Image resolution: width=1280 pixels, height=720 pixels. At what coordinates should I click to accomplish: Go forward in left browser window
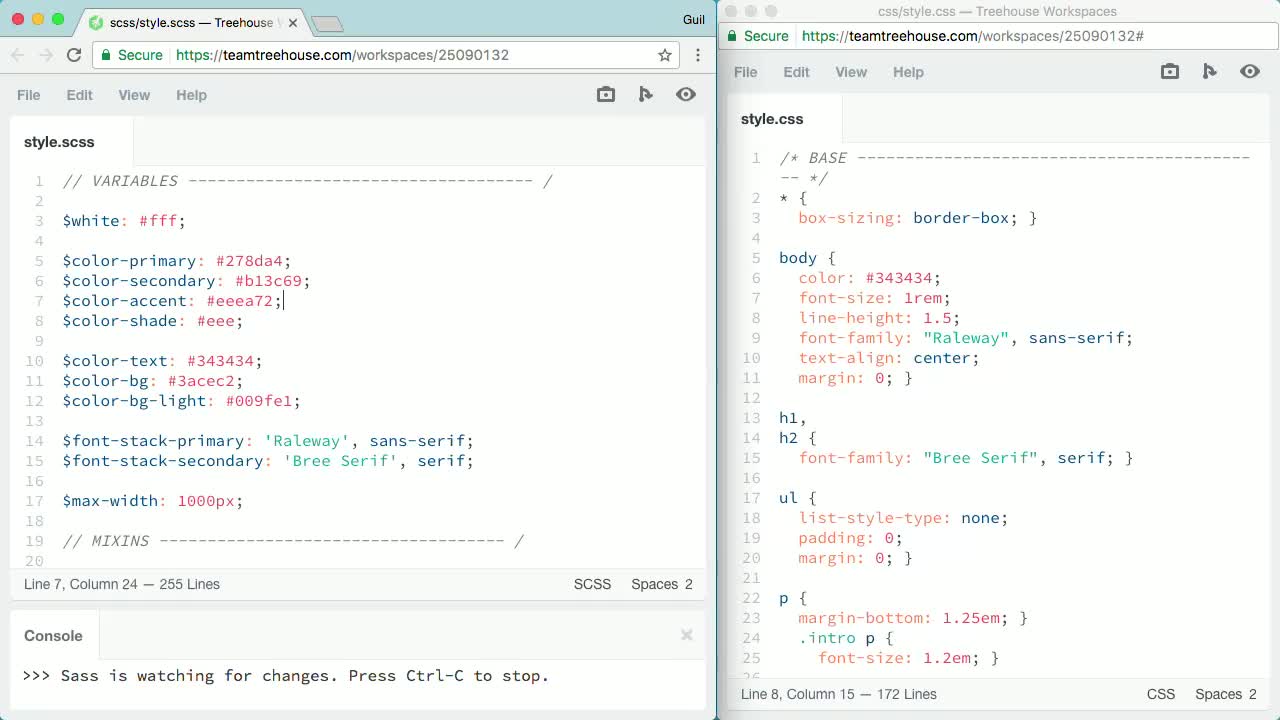[x=45, y=55]
